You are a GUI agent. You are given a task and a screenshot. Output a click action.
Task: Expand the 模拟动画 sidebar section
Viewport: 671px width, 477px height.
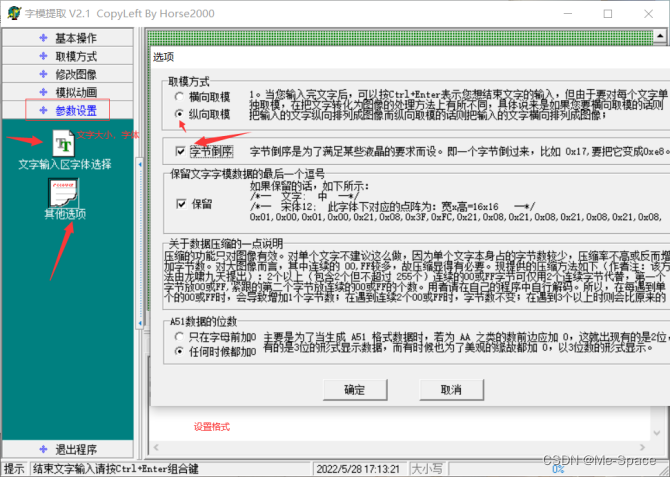pos(68,92)
